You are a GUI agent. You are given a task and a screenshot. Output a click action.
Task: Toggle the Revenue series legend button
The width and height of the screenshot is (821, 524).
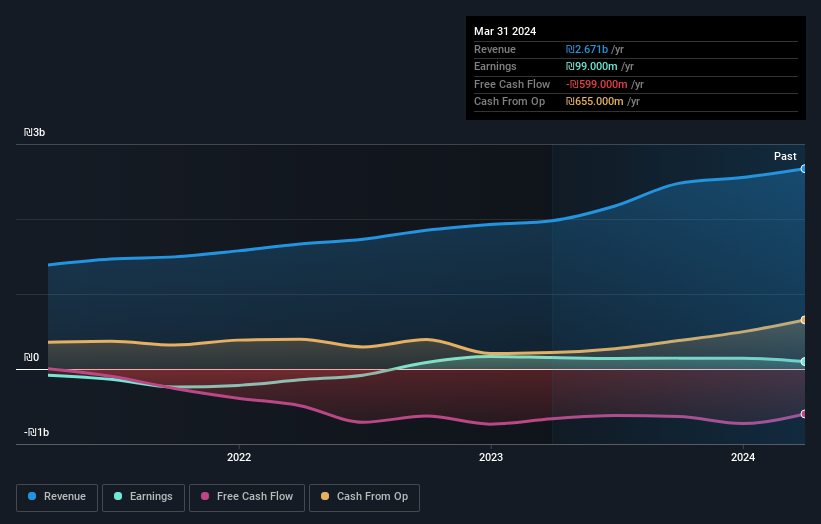click(x=57, y=497)
